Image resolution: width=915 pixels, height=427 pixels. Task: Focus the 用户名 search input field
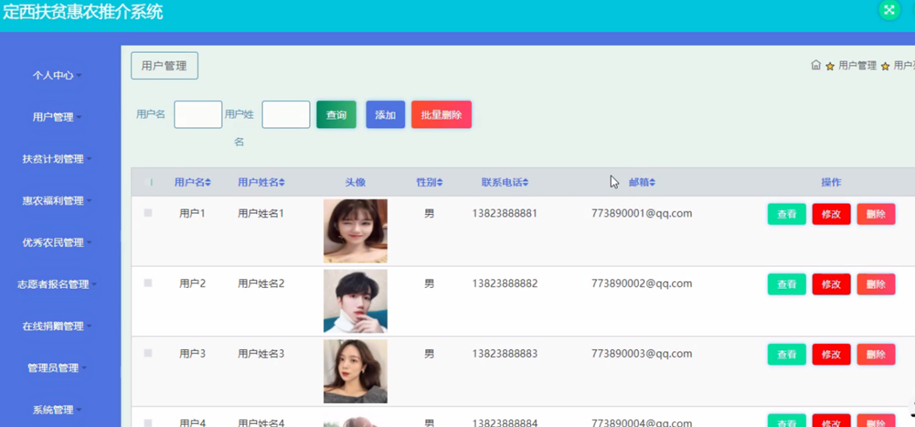(x=198, y=114)
